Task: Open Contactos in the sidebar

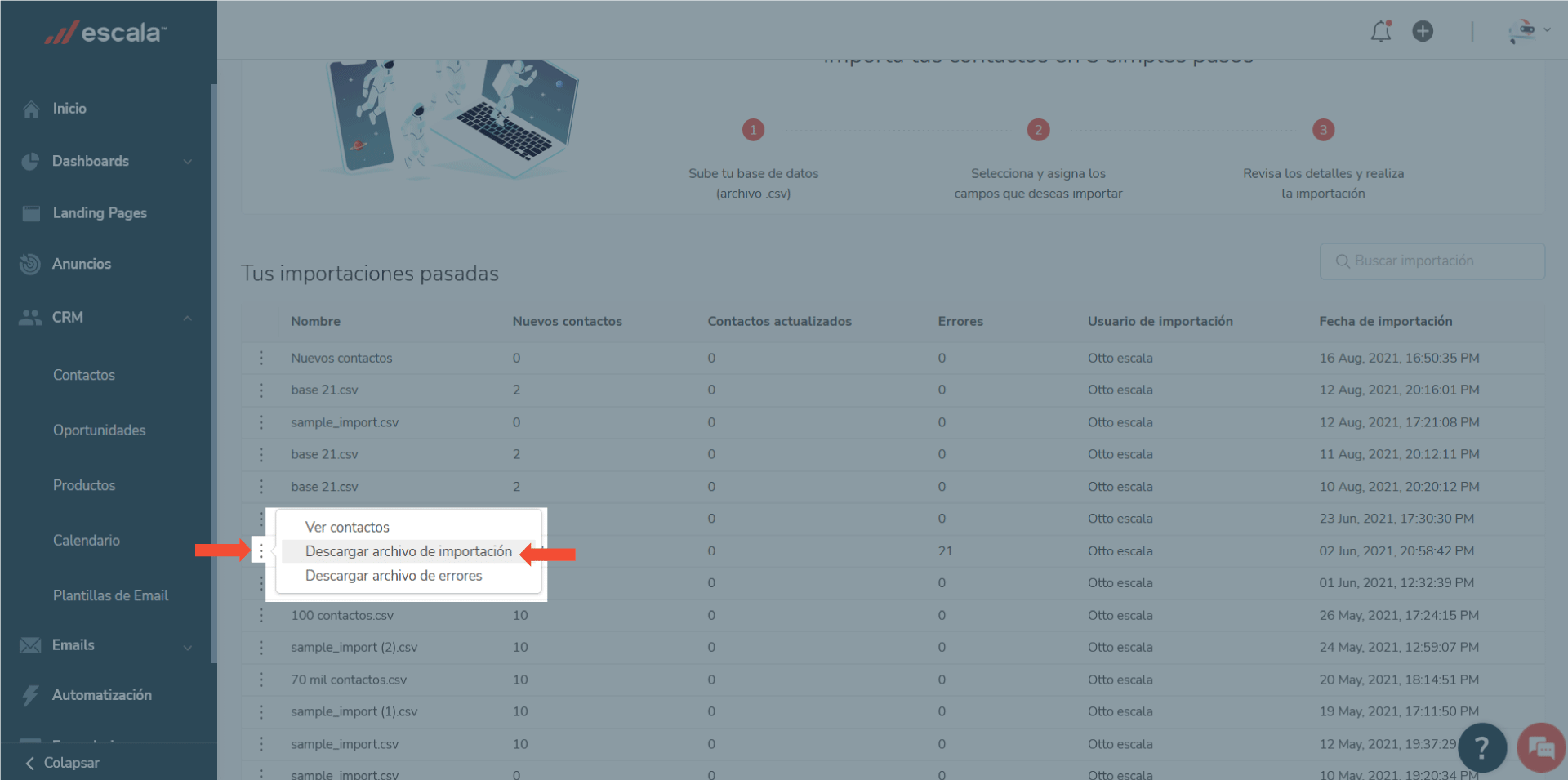Action: [x=84, y=375]
